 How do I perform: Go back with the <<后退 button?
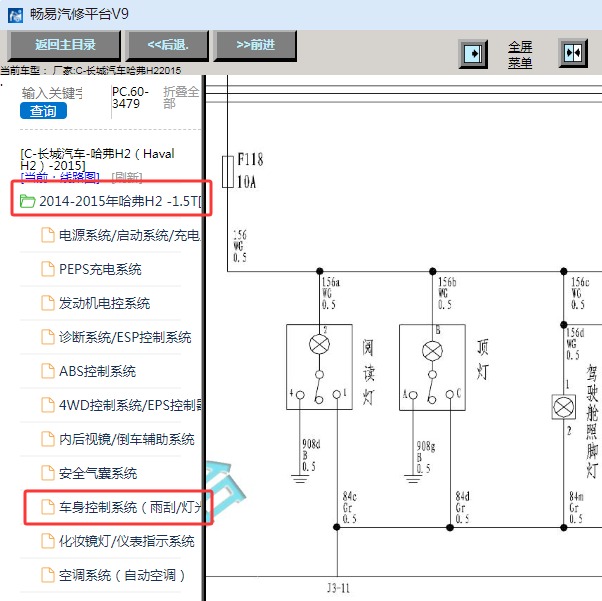168,45
